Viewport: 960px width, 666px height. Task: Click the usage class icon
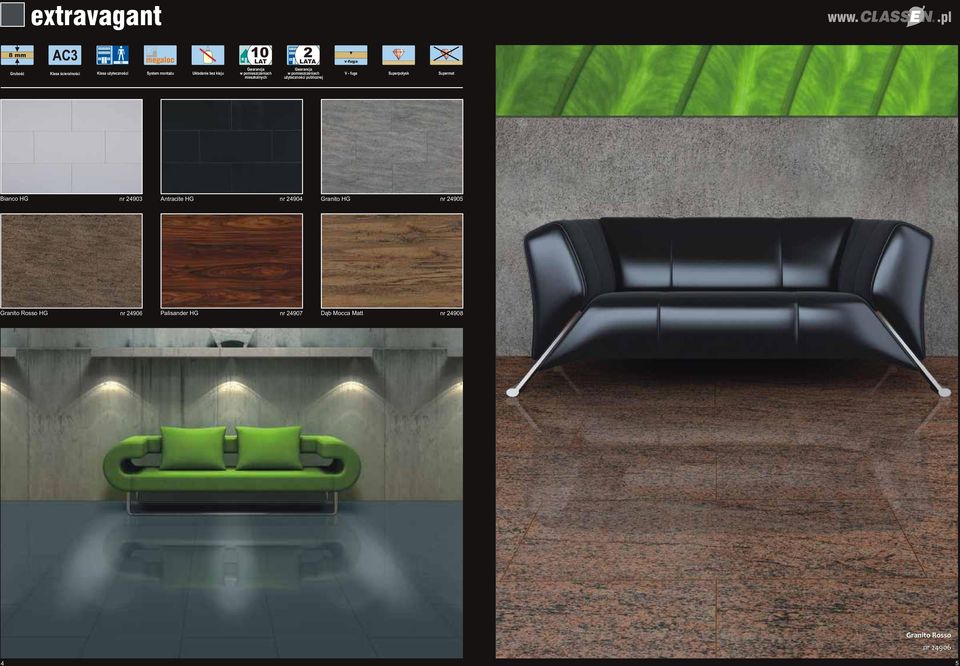113,55
